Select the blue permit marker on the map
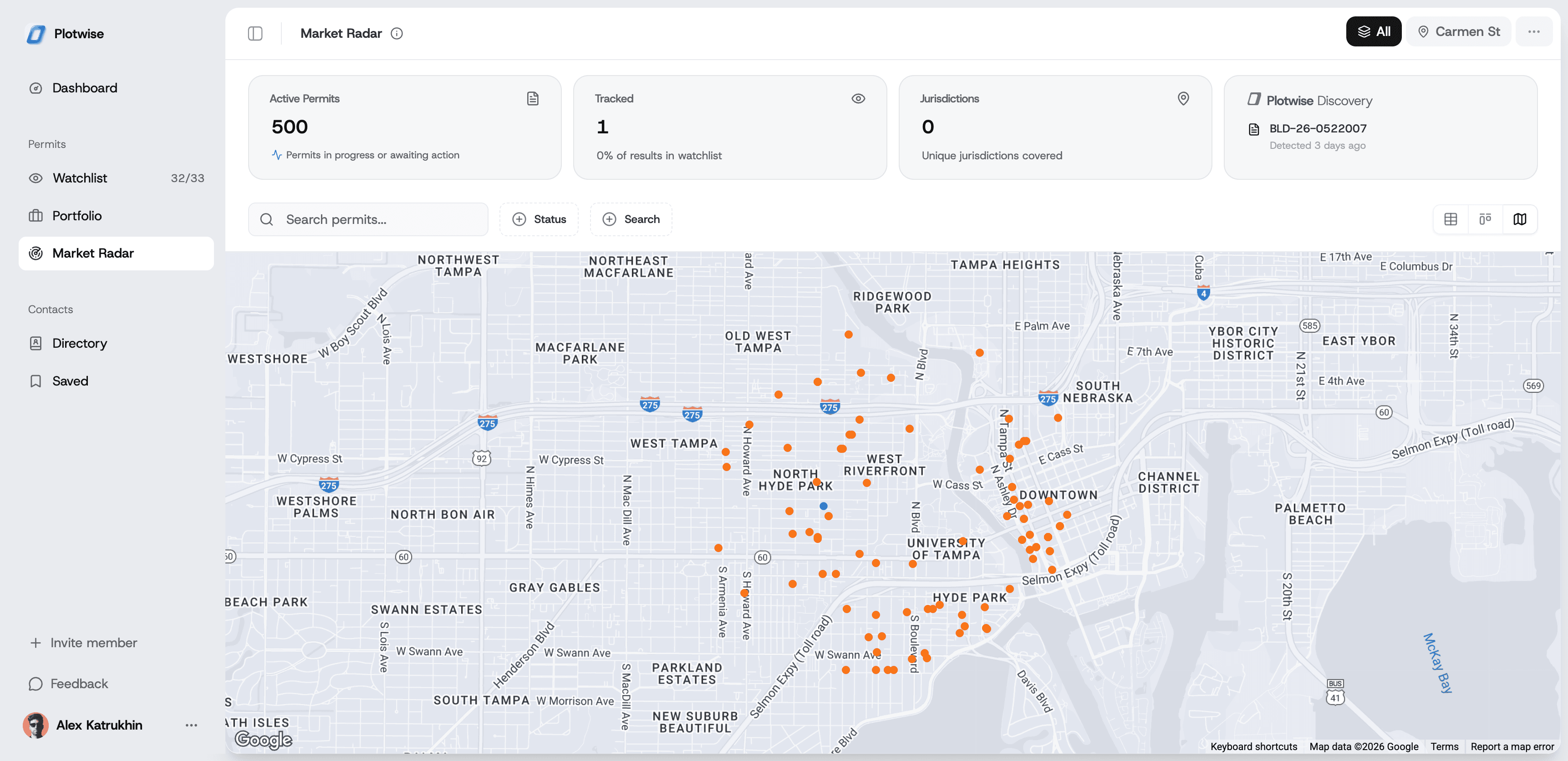Image resolution: width=1568 pixels, height=761 pixels. point(824,505)
